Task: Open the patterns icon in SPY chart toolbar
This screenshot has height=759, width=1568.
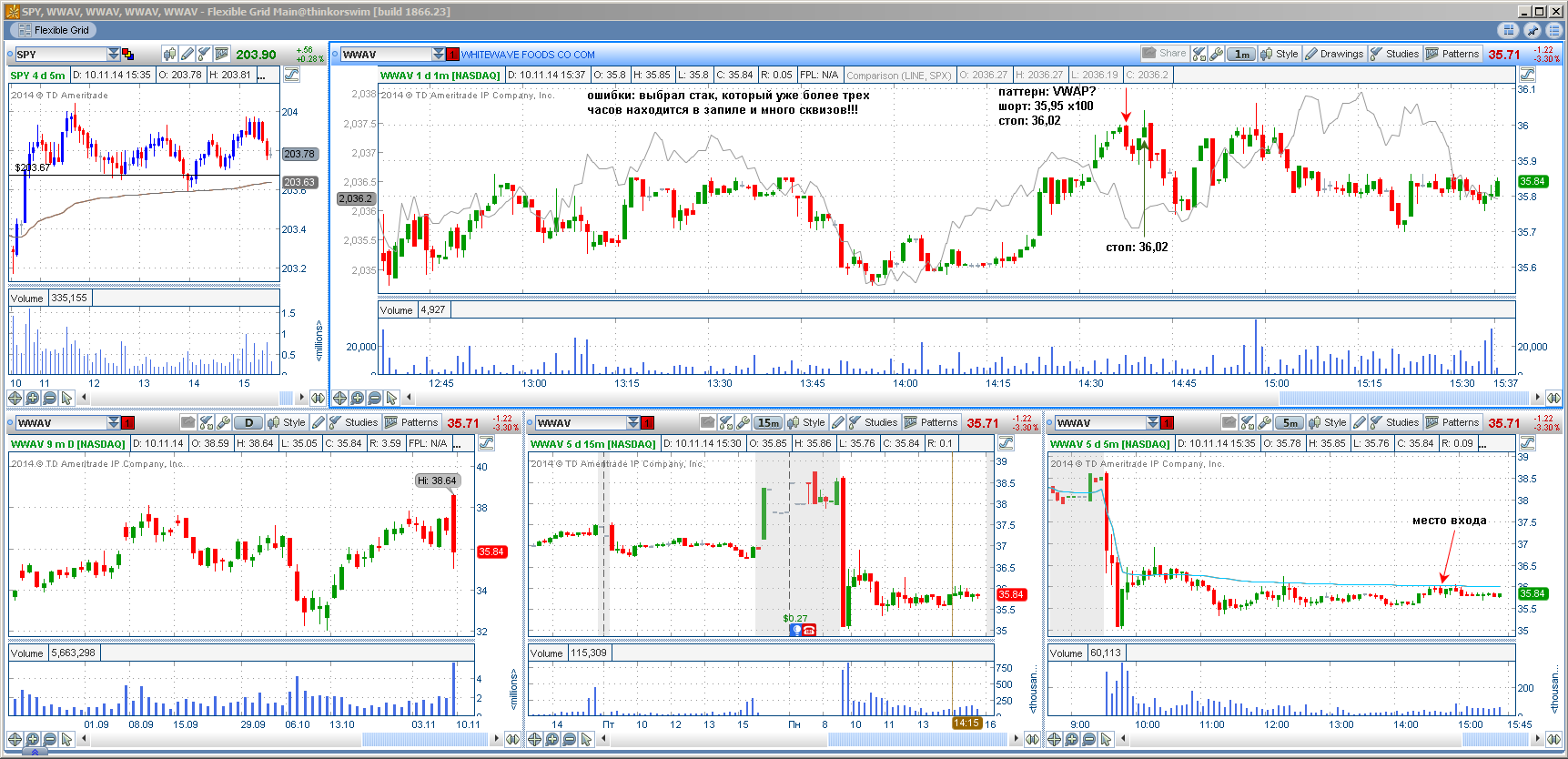Action: click(x=222, y=55)
